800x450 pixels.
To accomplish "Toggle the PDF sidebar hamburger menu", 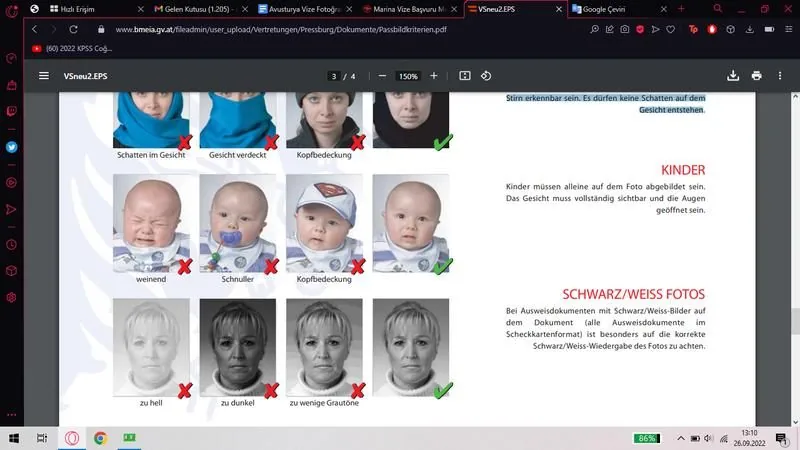I will [x=44, y=76].
